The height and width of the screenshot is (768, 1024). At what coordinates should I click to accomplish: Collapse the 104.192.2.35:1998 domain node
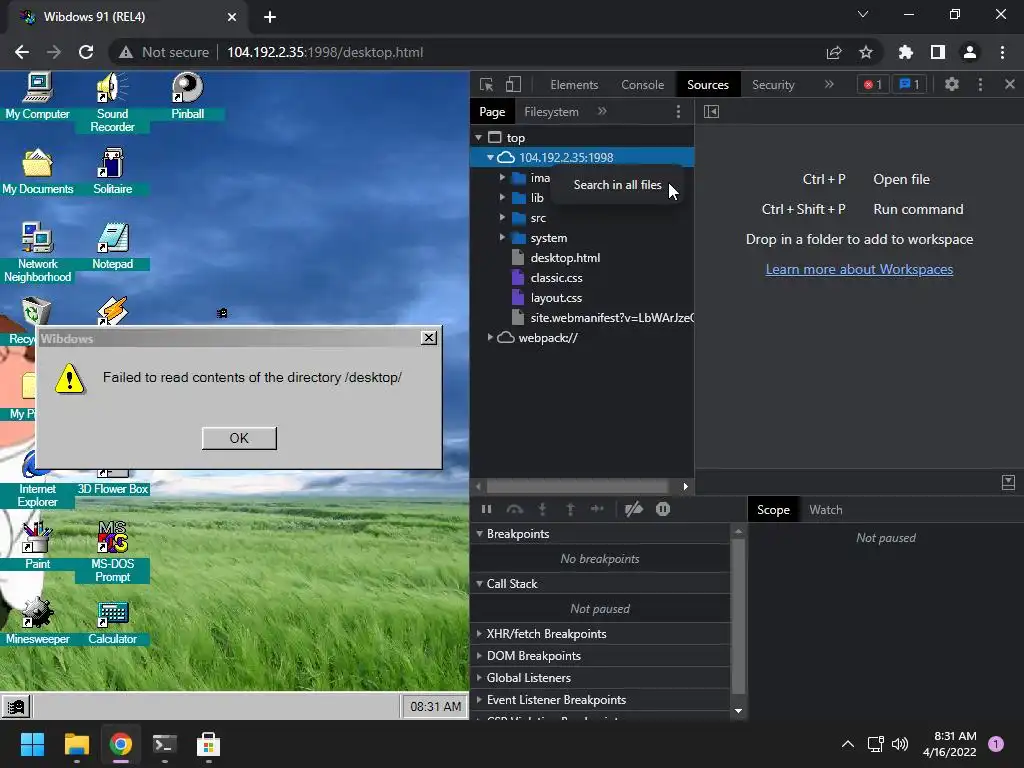pyautogui.click(x=490, y=157)
